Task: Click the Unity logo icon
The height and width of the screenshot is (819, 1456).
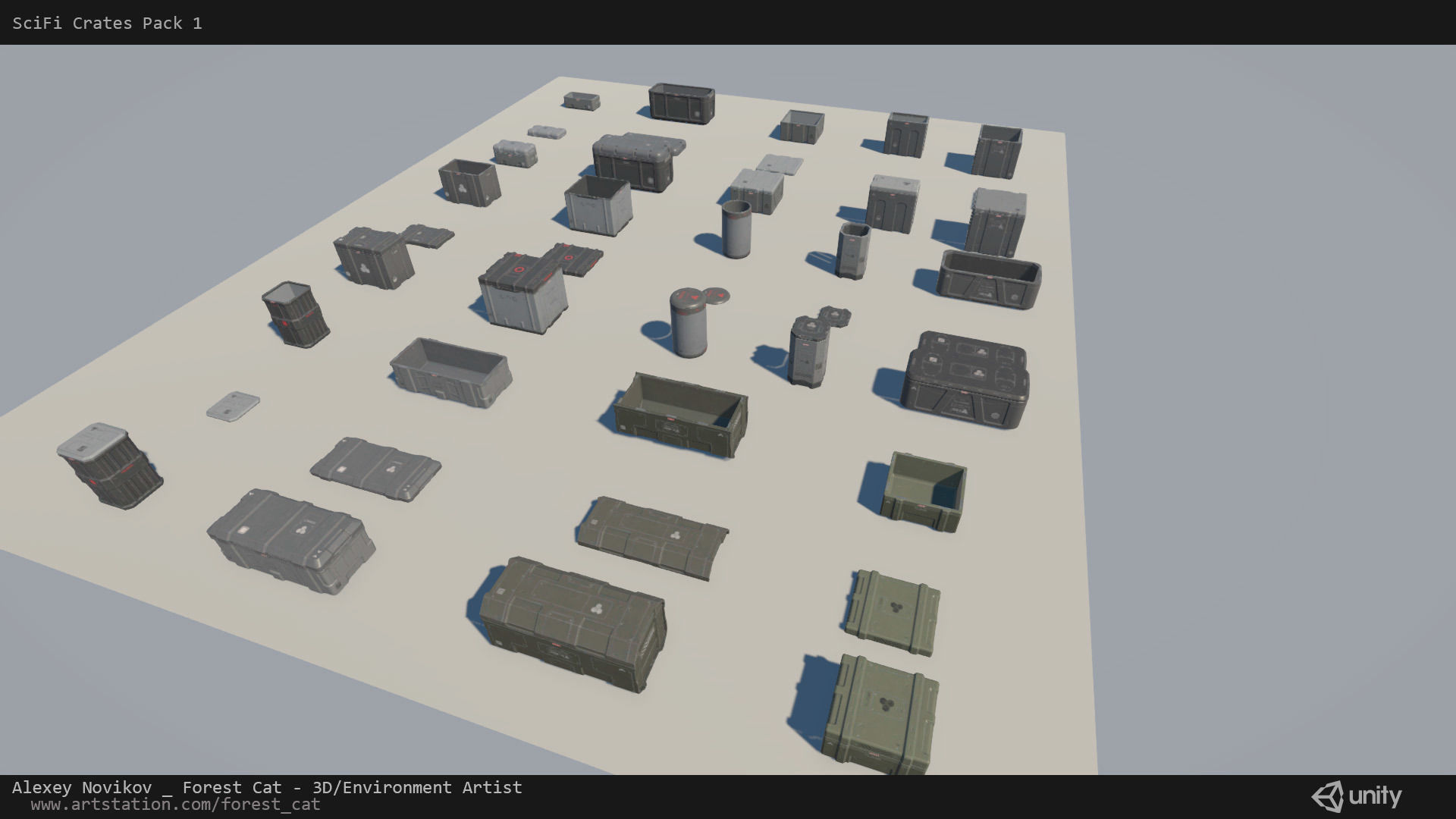Action: pos(1327,797)
